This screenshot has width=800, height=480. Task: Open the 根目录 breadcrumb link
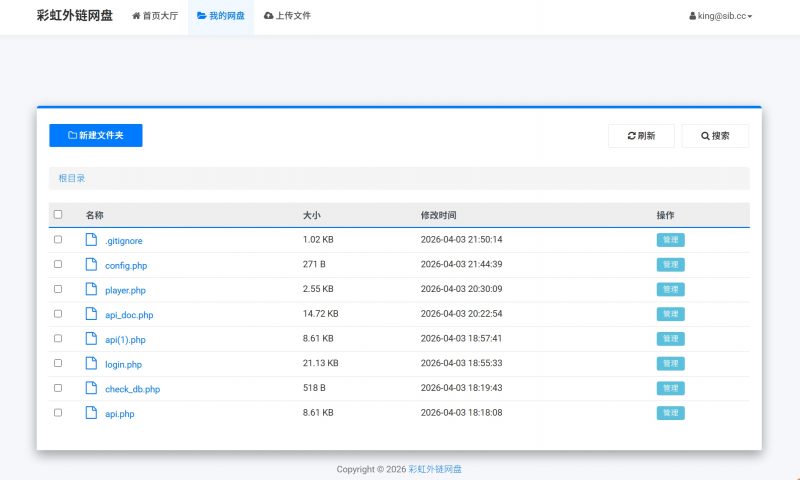72,178
